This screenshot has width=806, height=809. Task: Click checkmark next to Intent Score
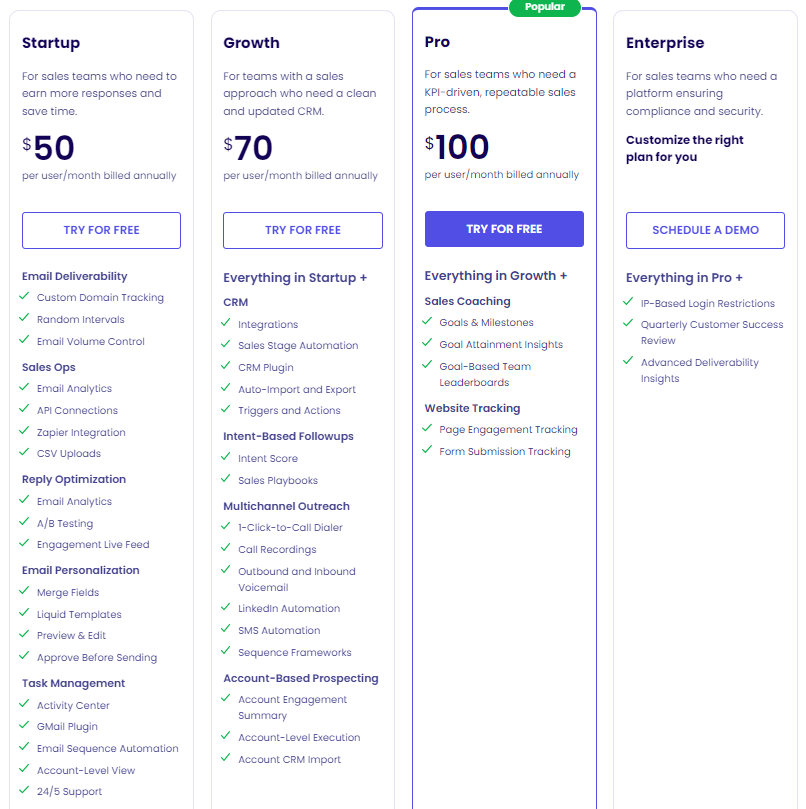tap(226, 458)
